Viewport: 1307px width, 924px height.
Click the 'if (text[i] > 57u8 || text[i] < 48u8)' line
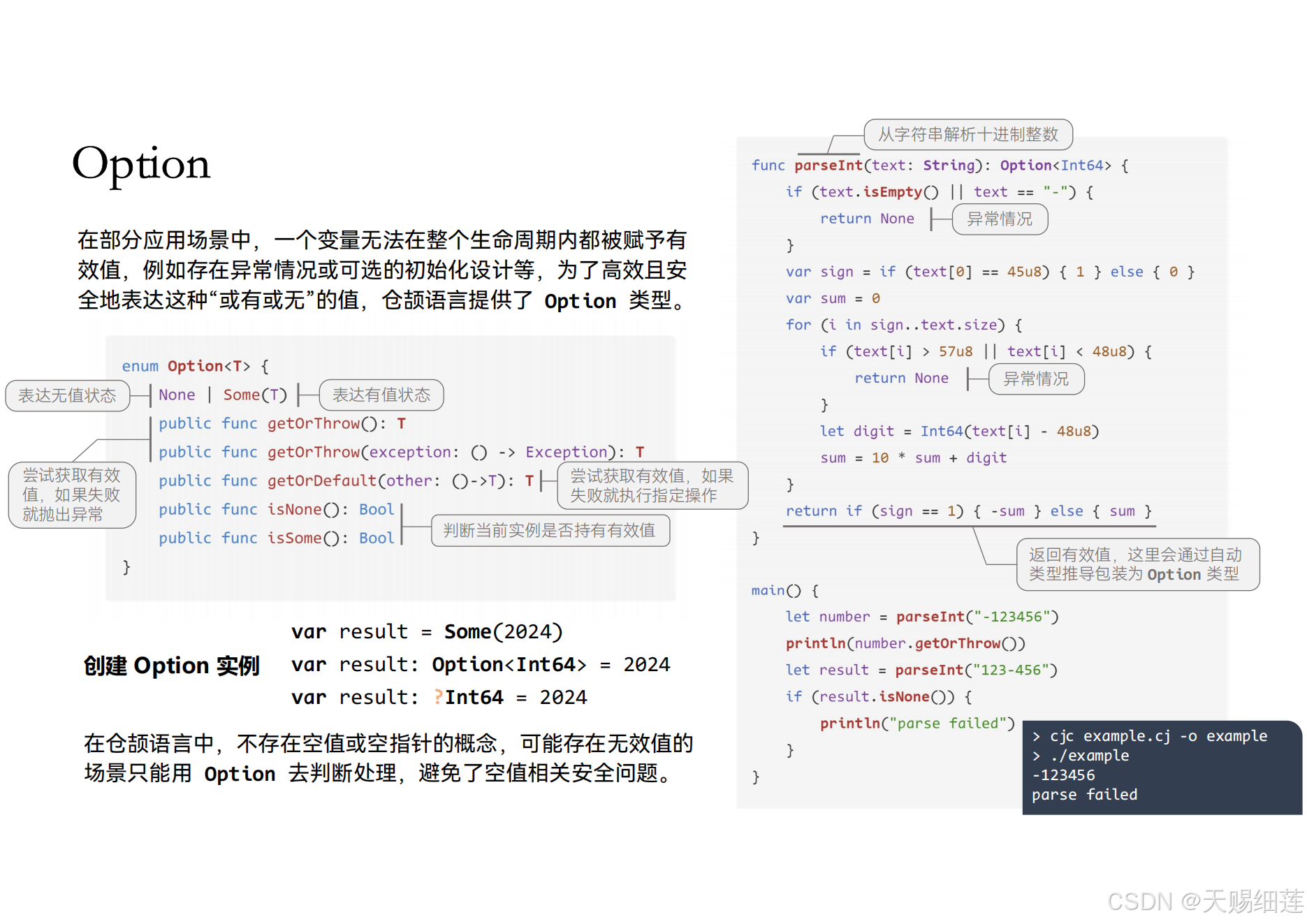point(986,351)
